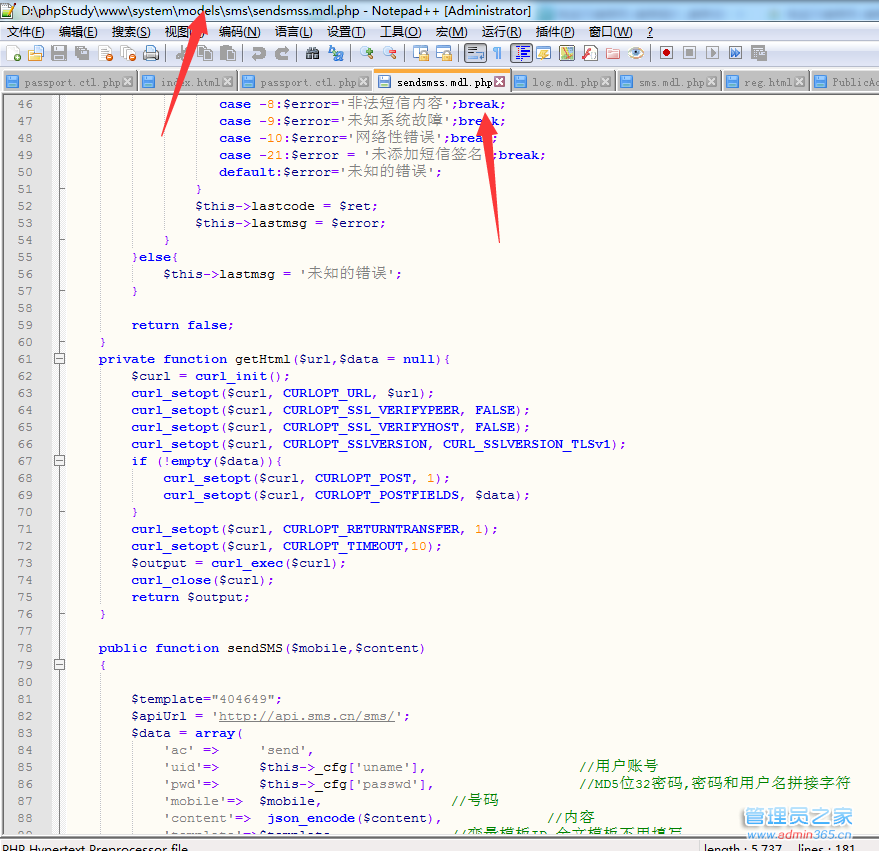Screen dimensions: 879x851
Task: Open the 语言(L) menu
Action: (x=293, y=32)
